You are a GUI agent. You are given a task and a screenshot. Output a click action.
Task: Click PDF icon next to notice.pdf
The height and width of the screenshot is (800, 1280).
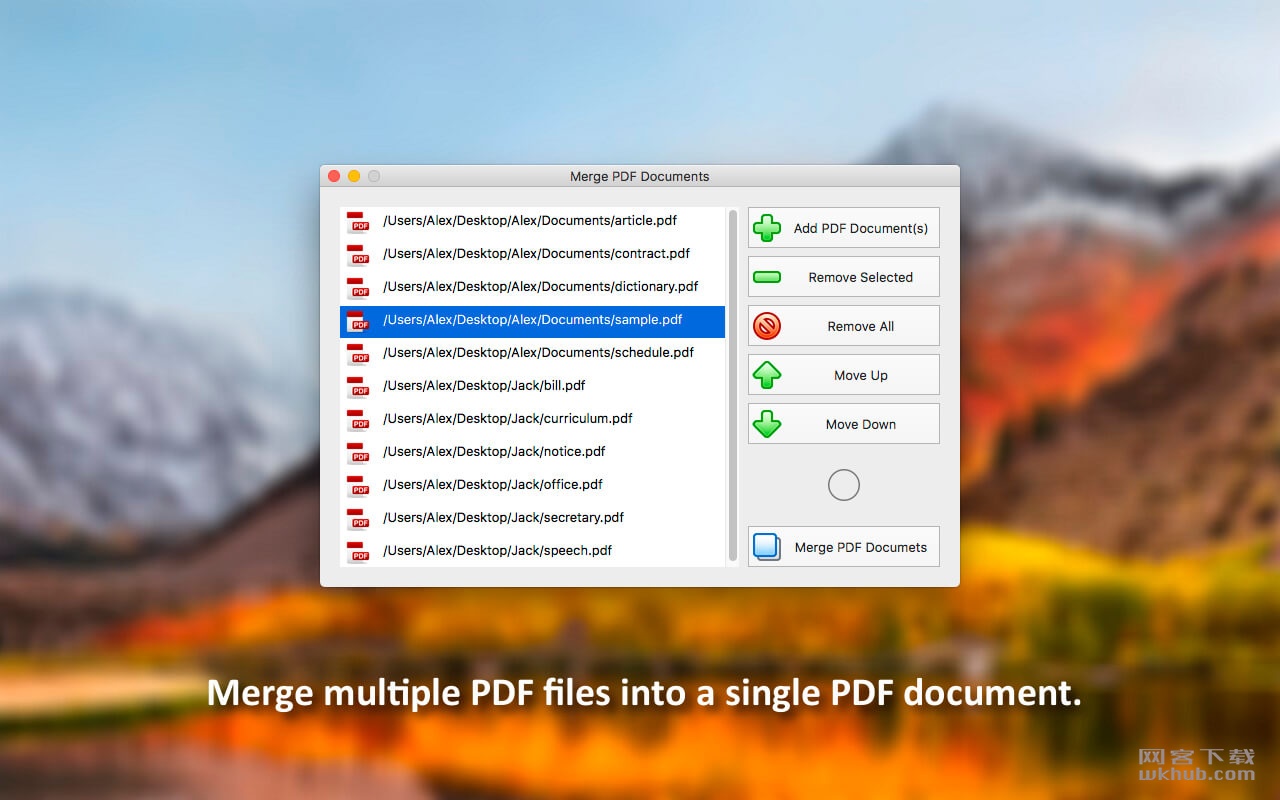pyautogui.click(x=358, y=452)
